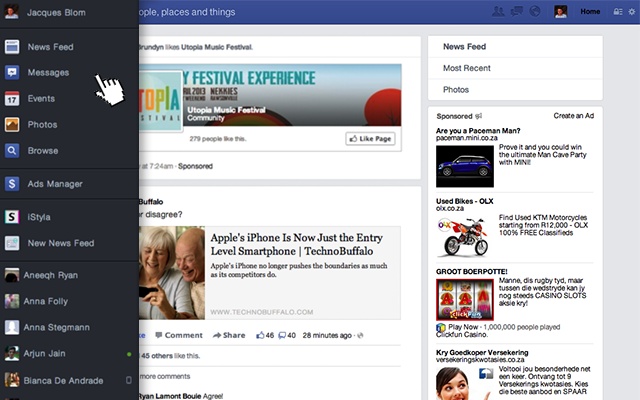
Task: Click Kry Goedkoper Versekering ad title
Action: click(482, 352)
